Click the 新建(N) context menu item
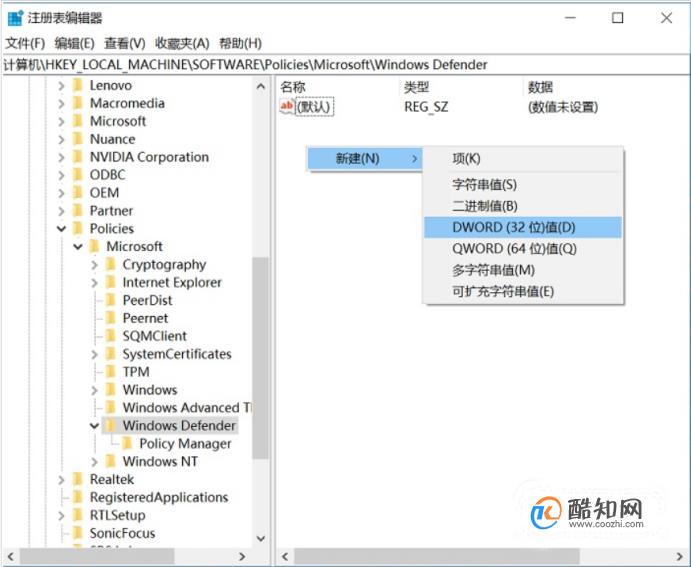Viewport: 691px width, 567px height. pyautogui.click(x=364, y=159)
